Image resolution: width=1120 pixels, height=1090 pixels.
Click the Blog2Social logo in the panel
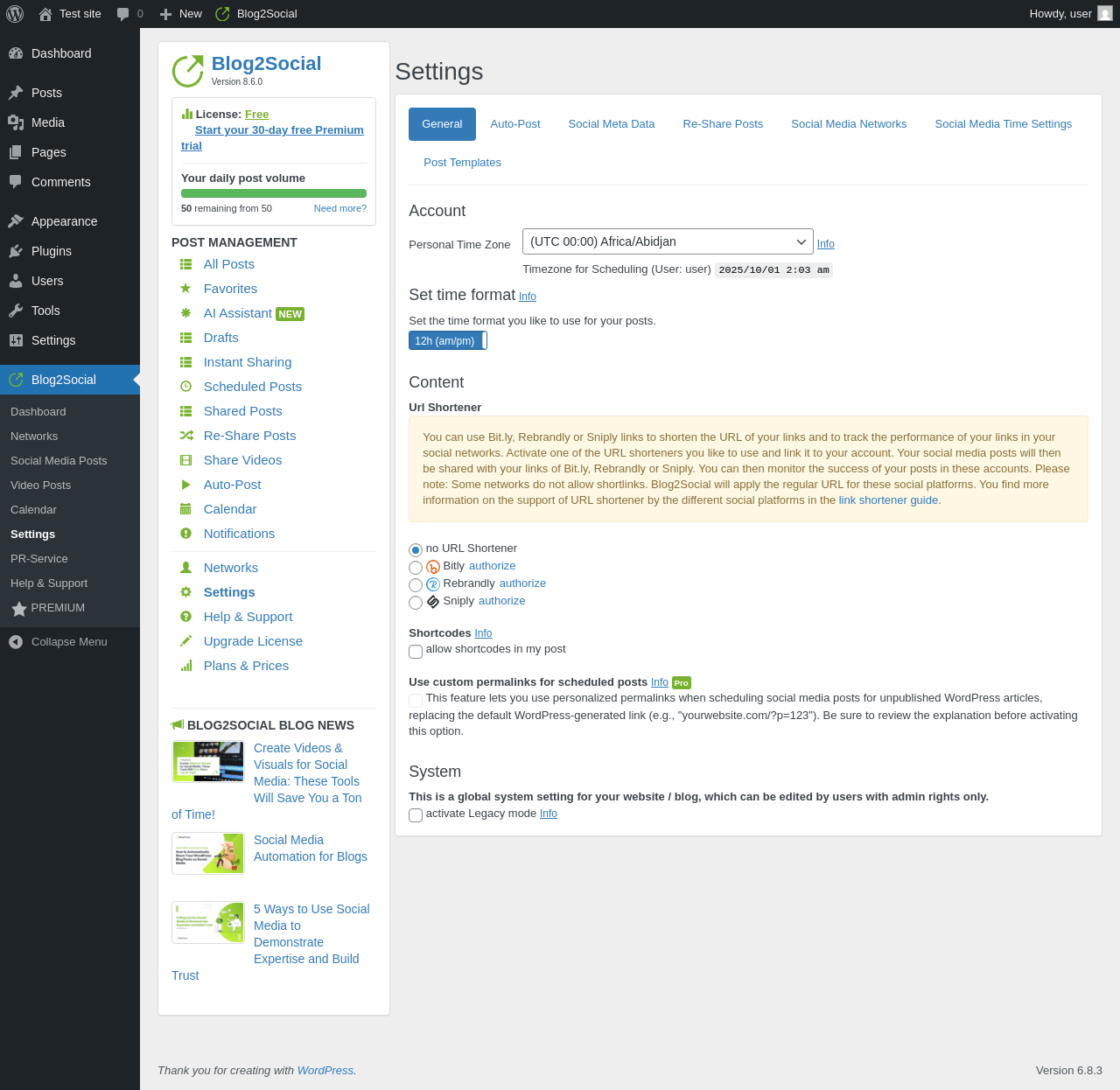187,71
